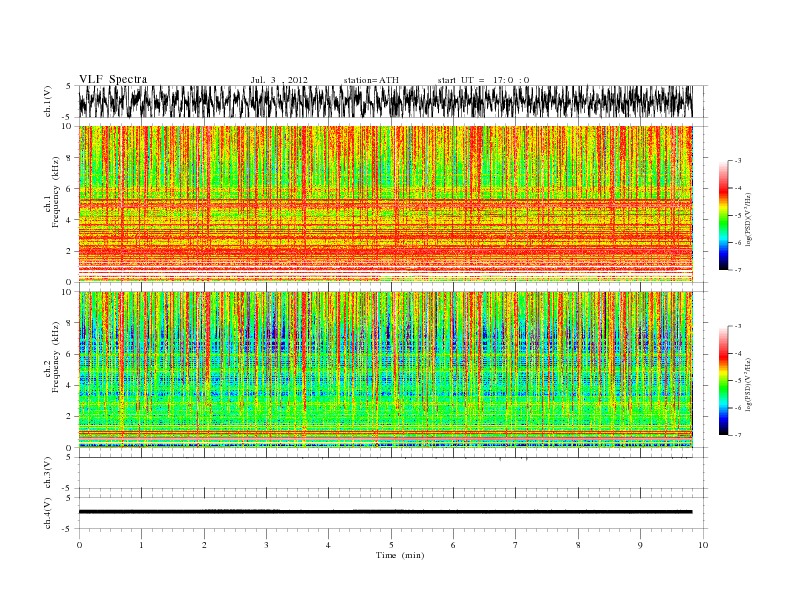Click the "ch.2 Frequency (kHz)" axis label
This screenshot has height=612, width=792.
(52, 358)
